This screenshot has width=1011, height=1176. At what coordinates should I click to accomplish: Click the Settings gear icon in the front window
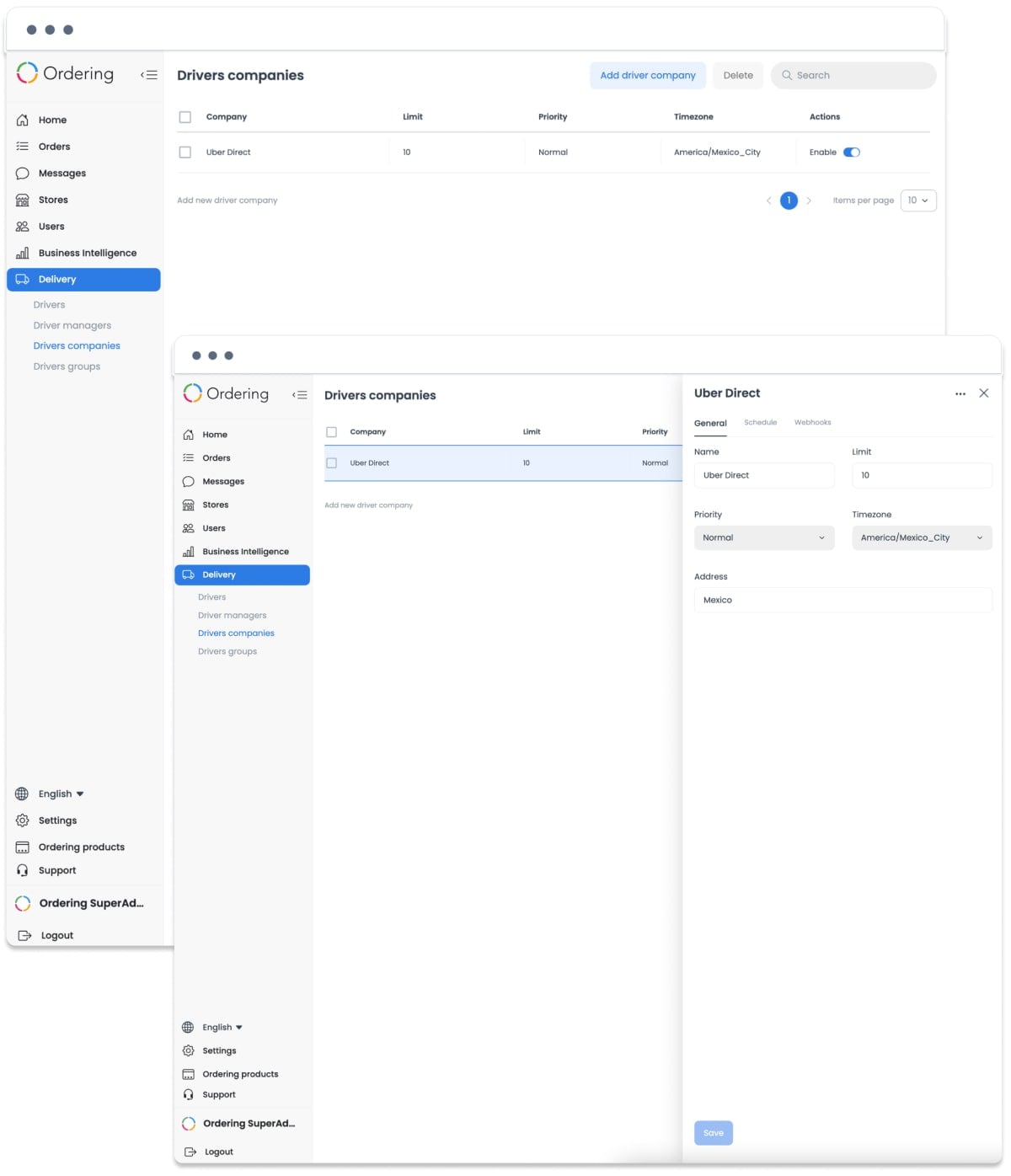(189, 1051)
